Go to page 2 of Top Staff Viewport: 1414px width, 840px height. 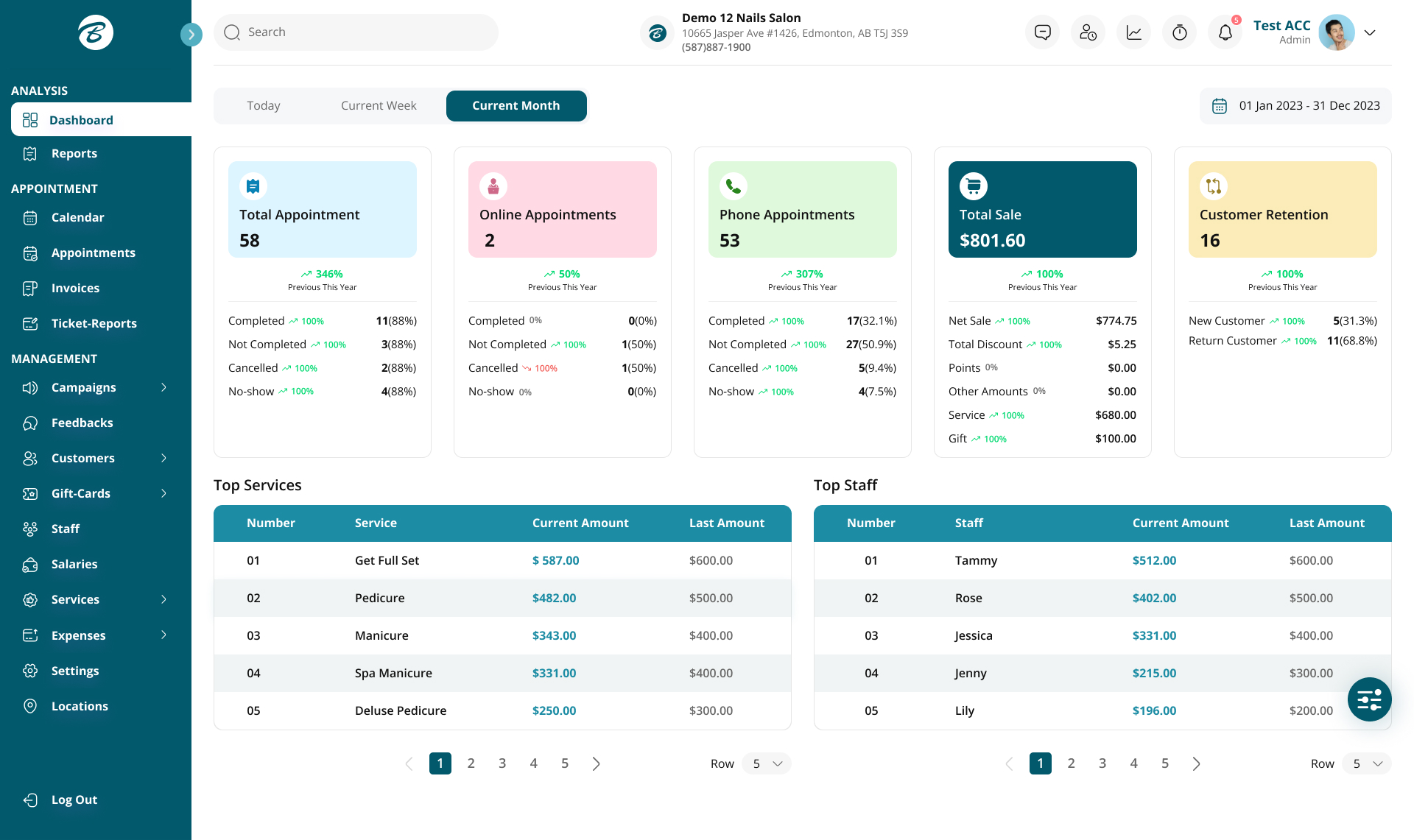[x=1071, y=763]
